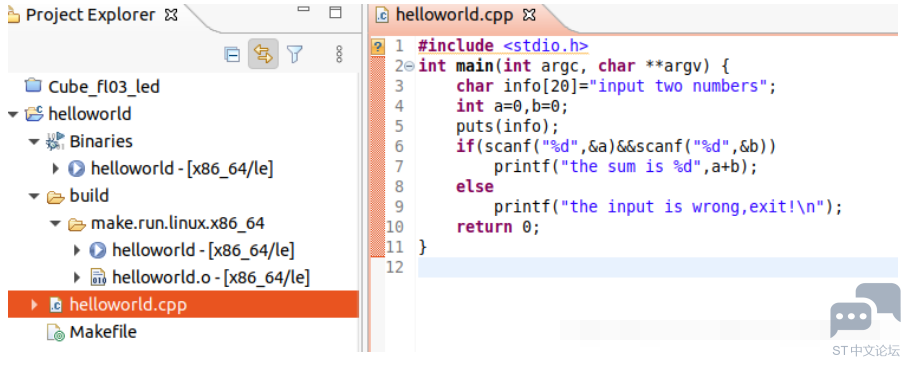Collapse the helloworld project node
Image resolution: width=909 pixels, height=366 pixels.
click(13, 114)
